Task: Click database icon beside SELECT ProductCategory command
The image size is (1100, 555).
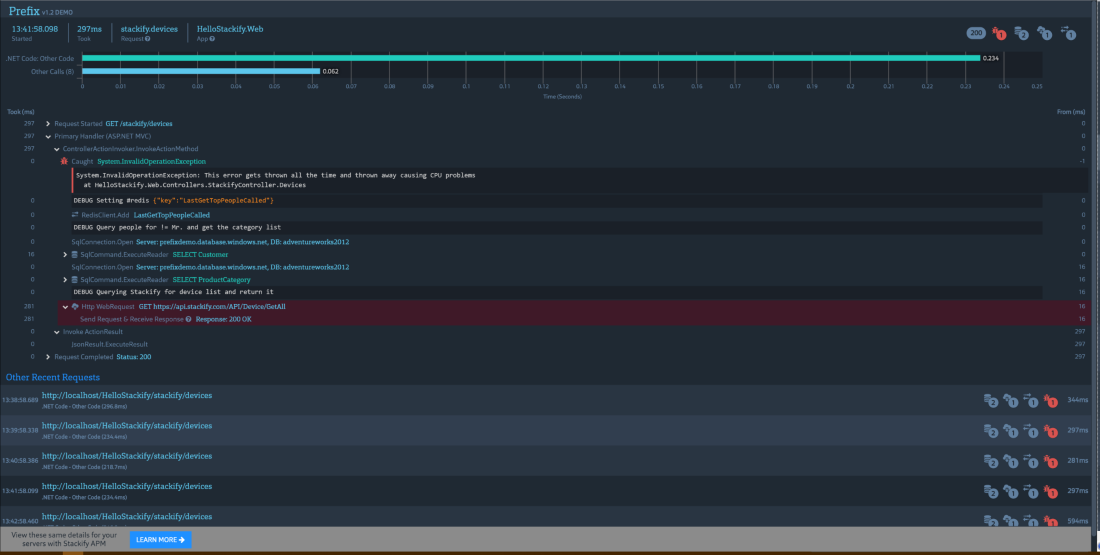Action: [x=75, y=279]
